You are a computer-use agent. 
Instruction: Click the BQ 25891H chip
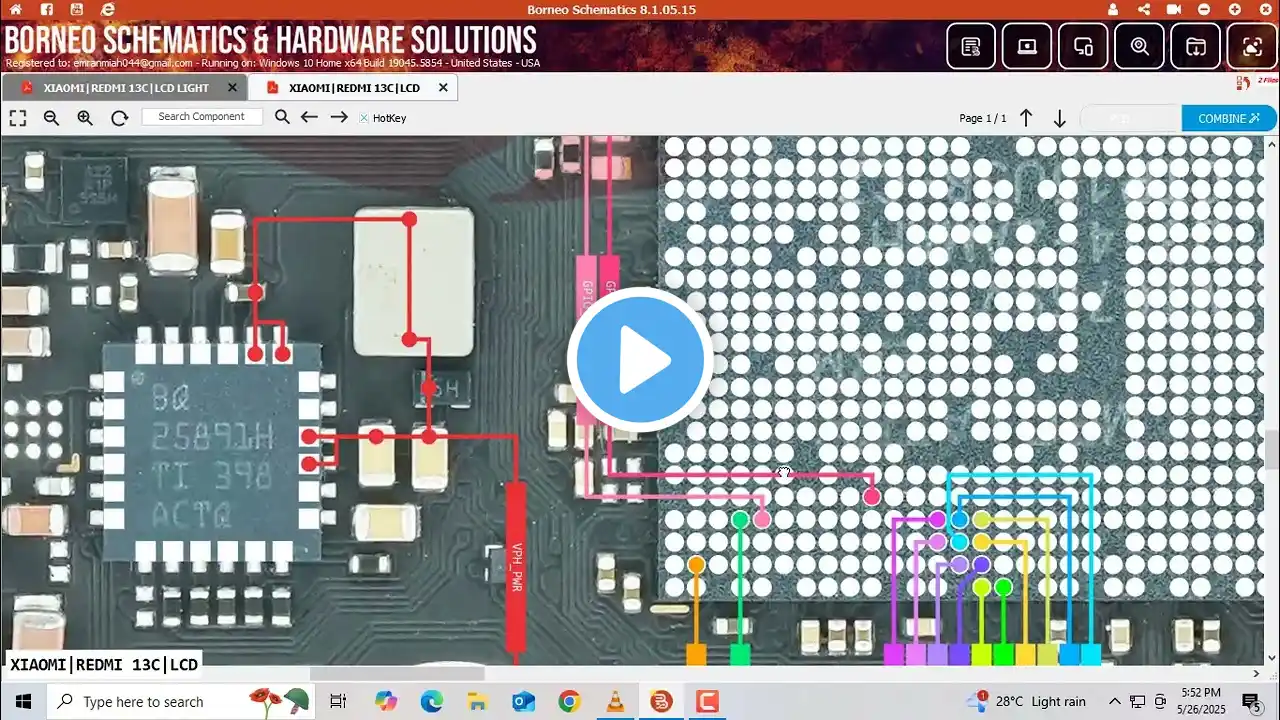click(212, 453)
